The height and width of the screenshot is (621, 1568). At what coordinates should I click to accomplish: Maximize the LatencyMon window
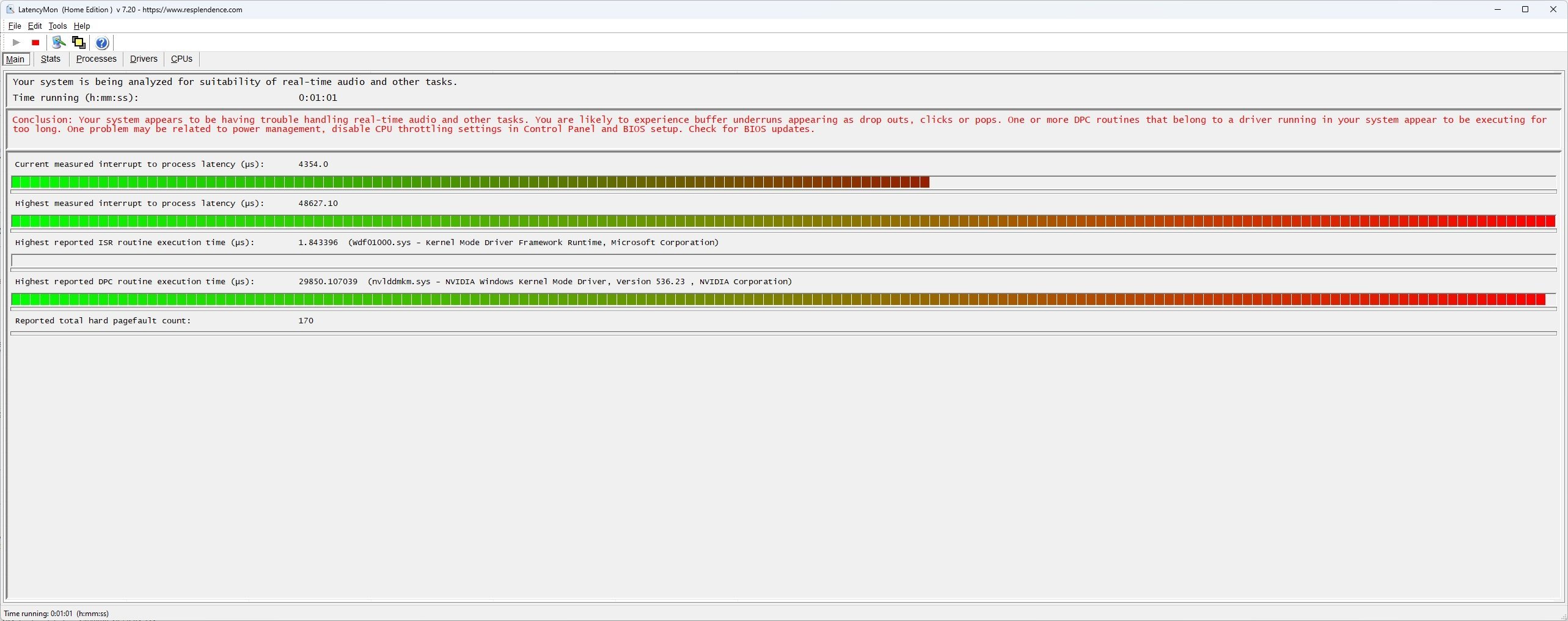pyautogui.click(x=1525, y=9)
